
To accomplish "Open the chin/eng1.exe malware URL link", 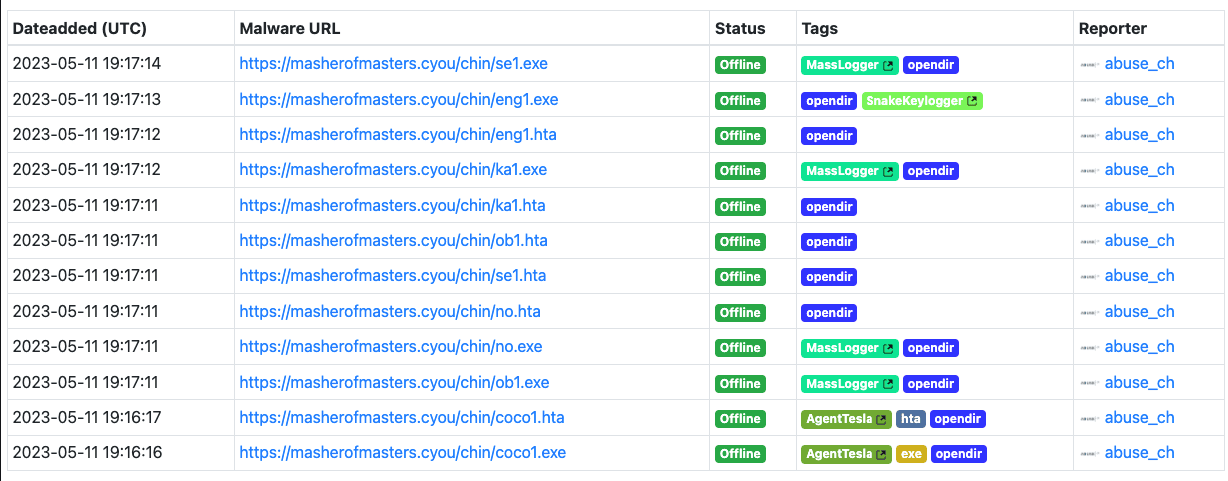I will coord(398,100).
